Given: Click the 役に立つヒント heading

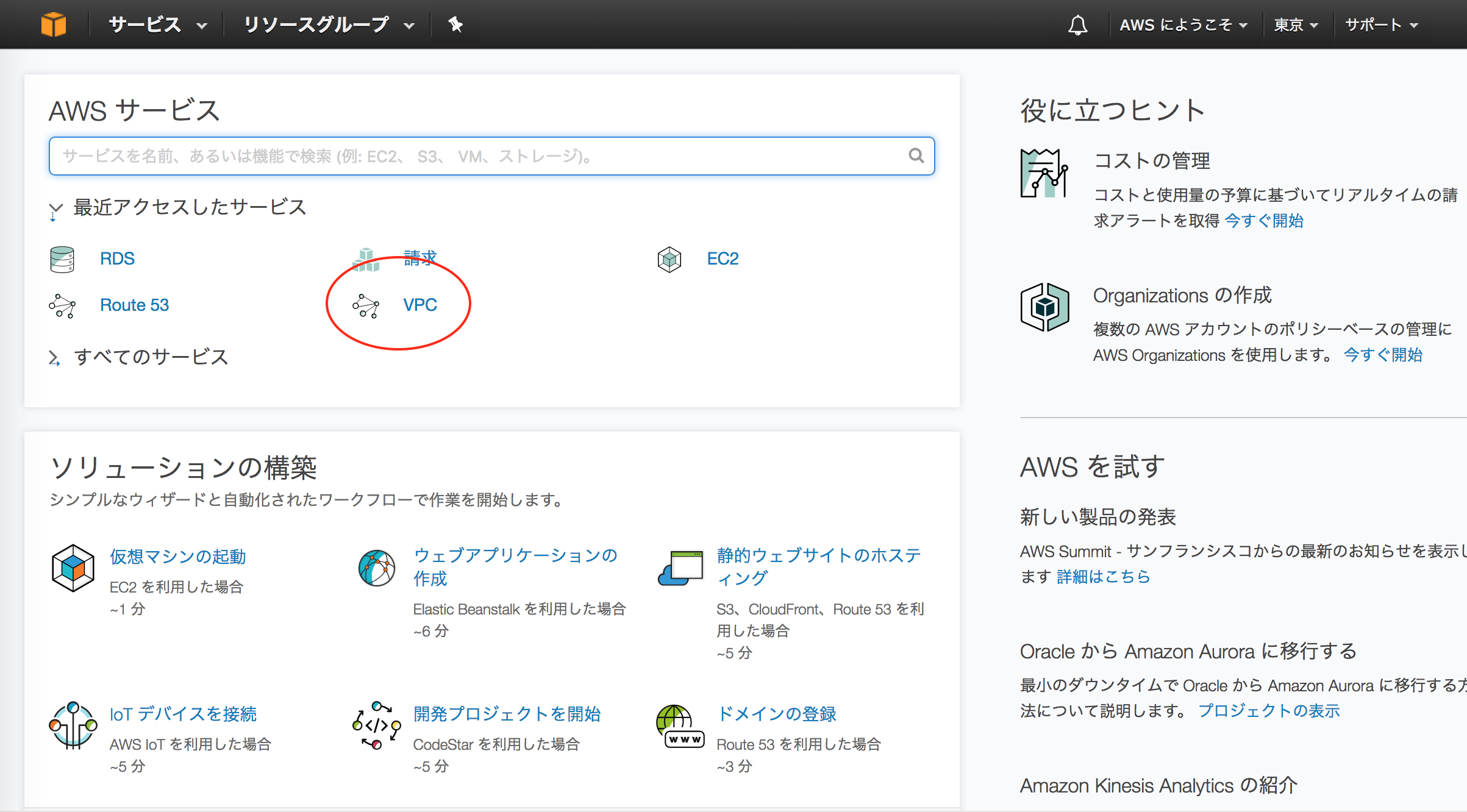Looking at the screenshot, I should (1113, 111).
